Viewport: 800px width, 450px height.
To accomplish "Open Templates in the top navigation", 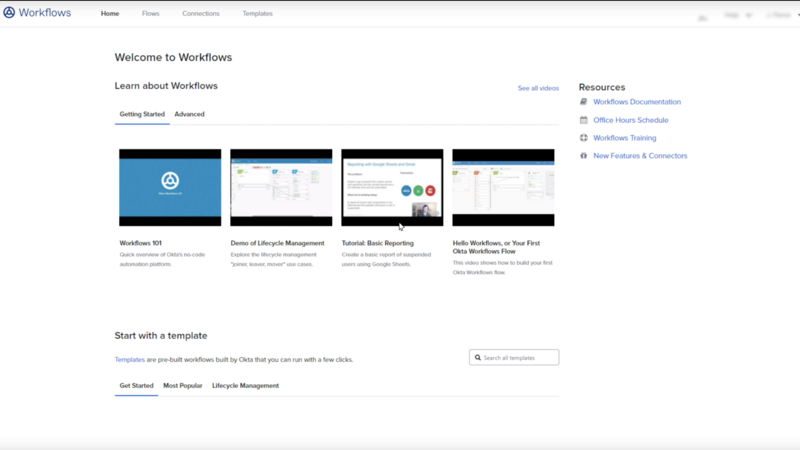I will tap(257, 14).
